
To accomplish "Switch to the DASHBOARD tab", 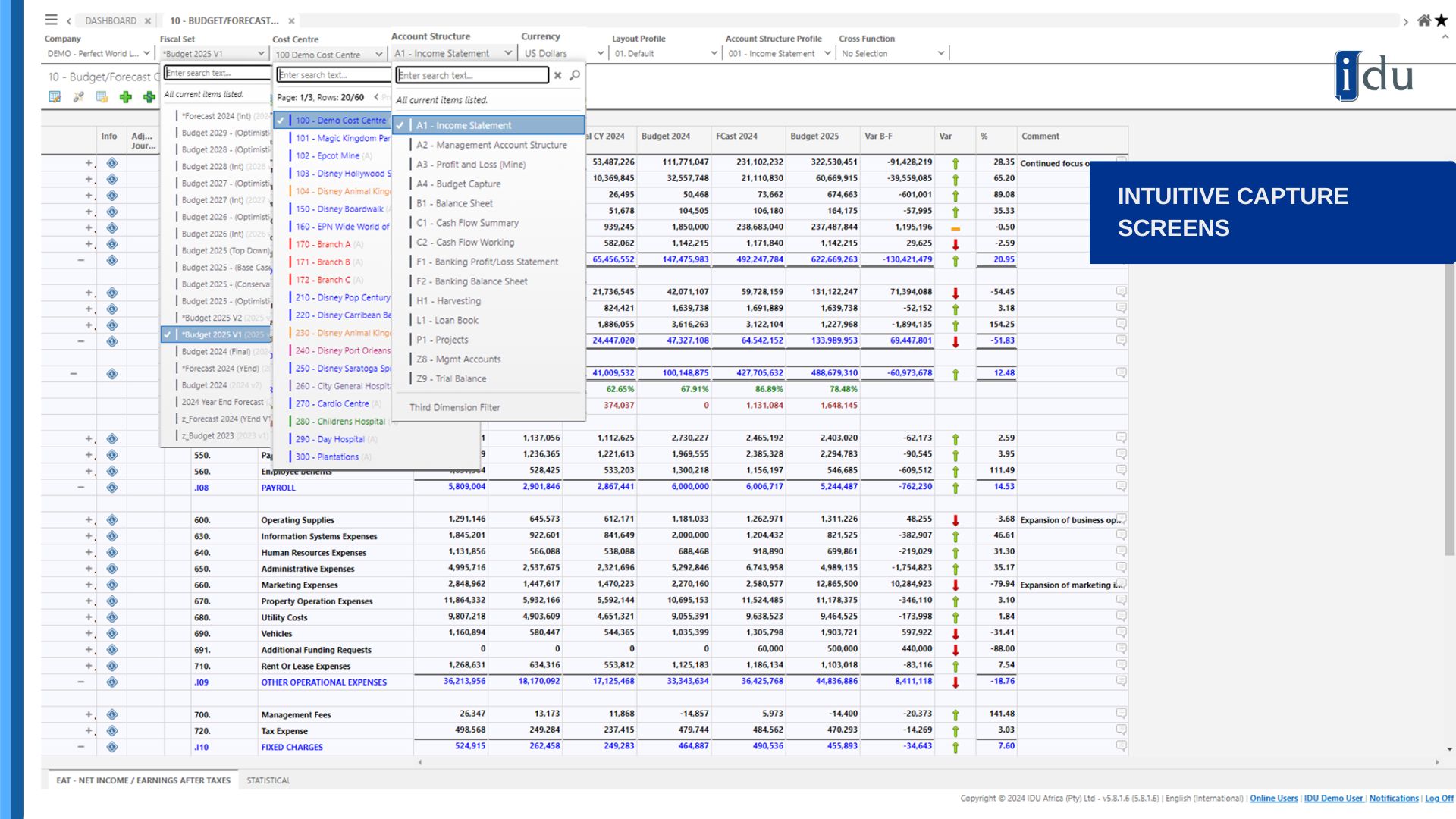I will point(111,20).
